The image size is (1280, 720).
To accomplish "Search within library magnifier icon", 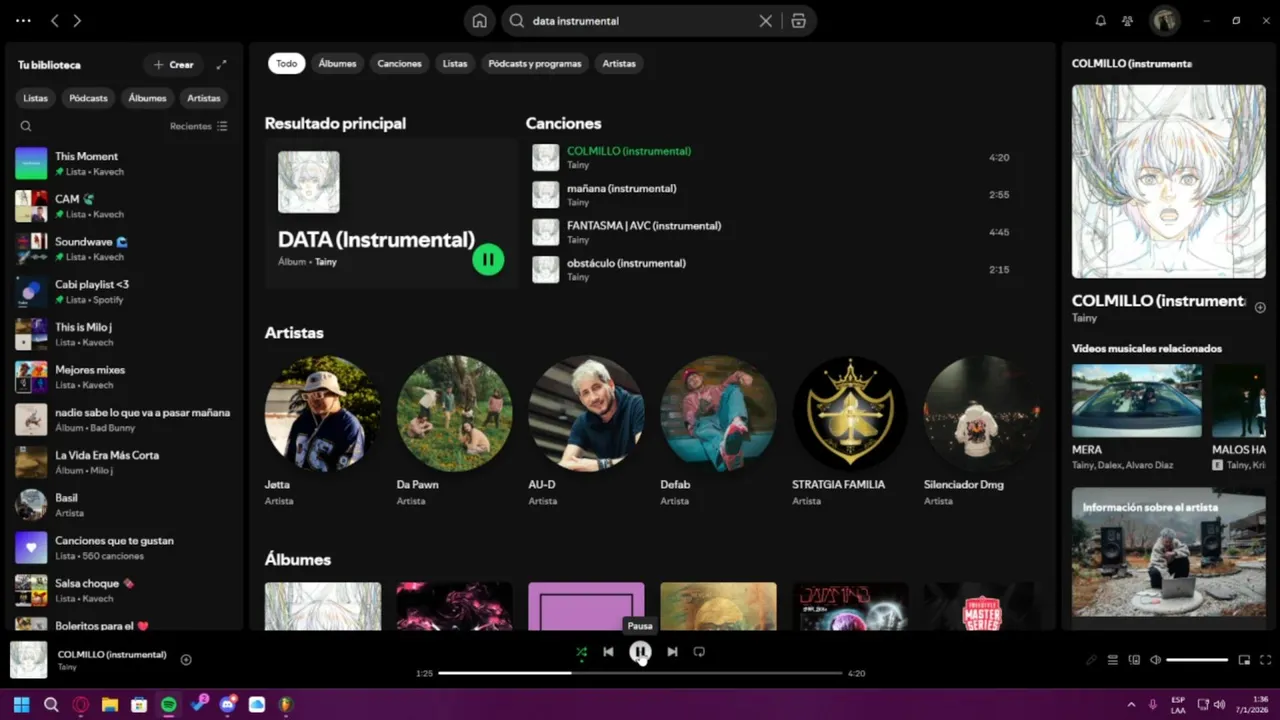I will [x=26, y=126].
